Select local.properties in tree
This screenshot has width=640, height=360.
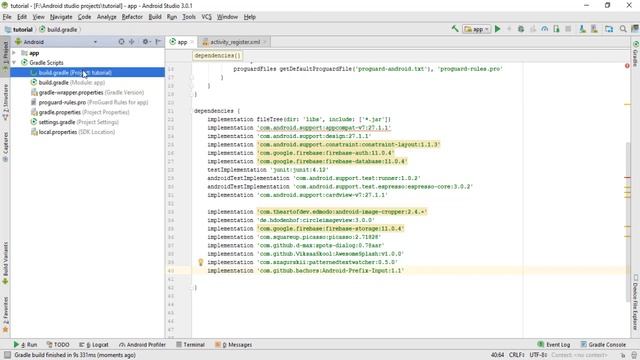73,132
